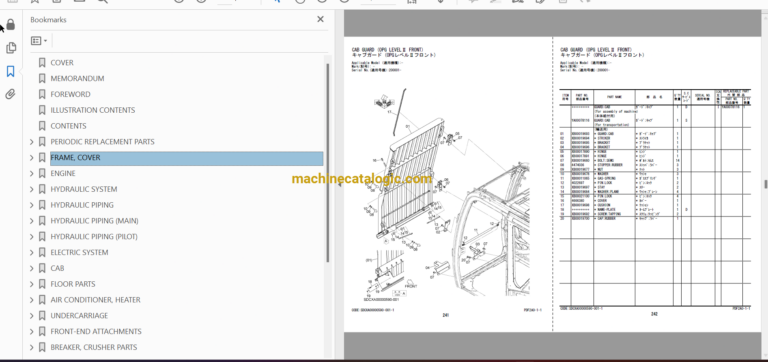This screenshot has height=362, width=768.
Task: Click page number 241 at page bottom
Action: pyautogui.click(x=446, y=315)
